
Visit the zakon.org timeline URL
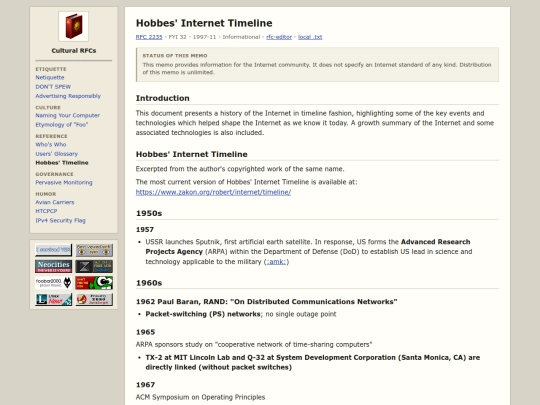click(x=213, y=192)
